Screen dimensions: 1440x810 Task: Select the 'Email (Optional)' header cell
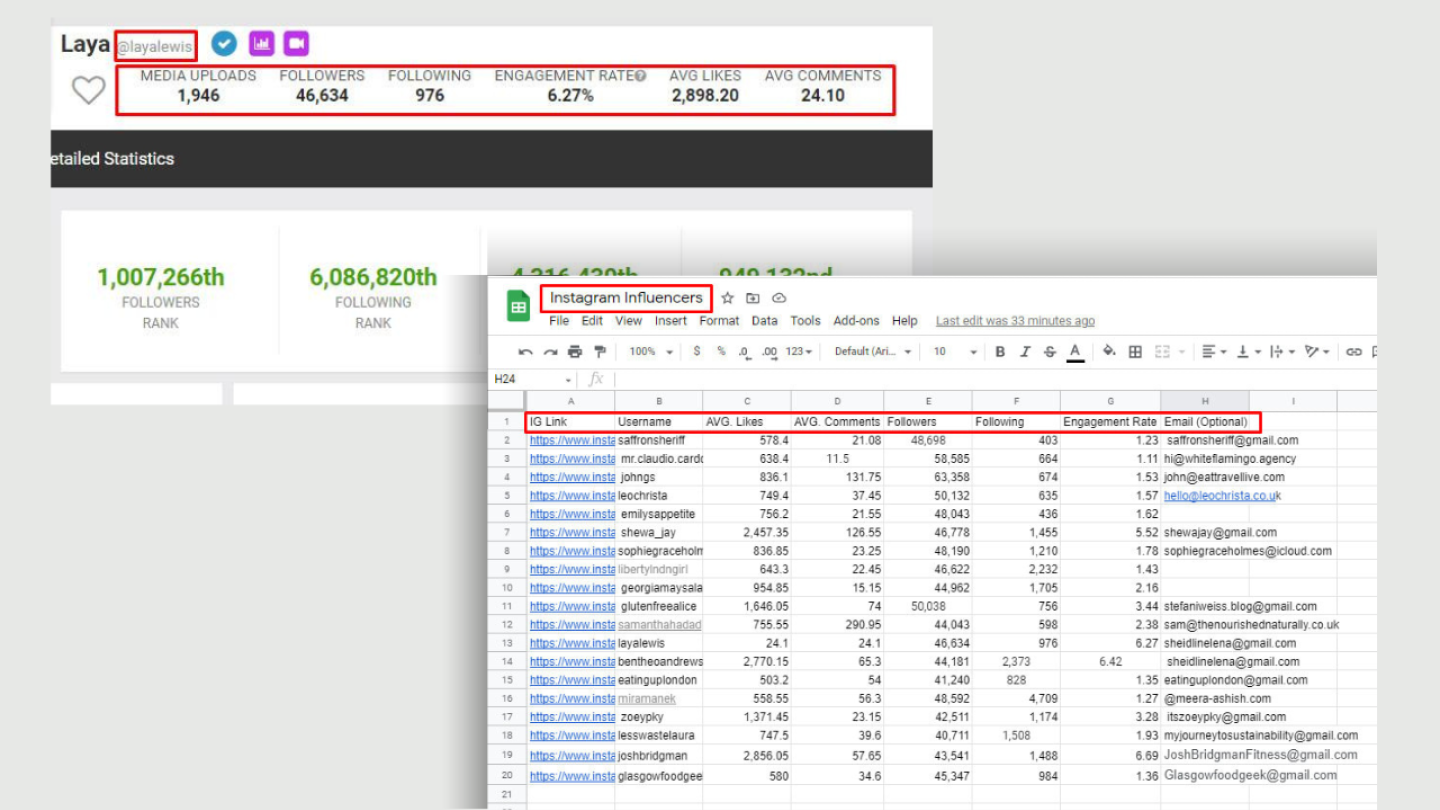click(1205, 422)
